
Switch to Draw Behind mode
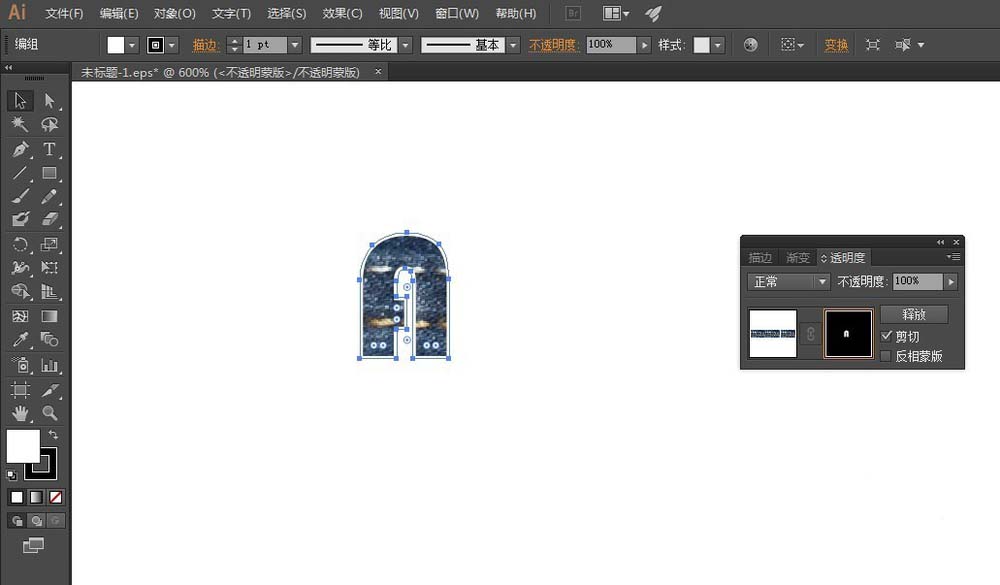pos(36,521)
